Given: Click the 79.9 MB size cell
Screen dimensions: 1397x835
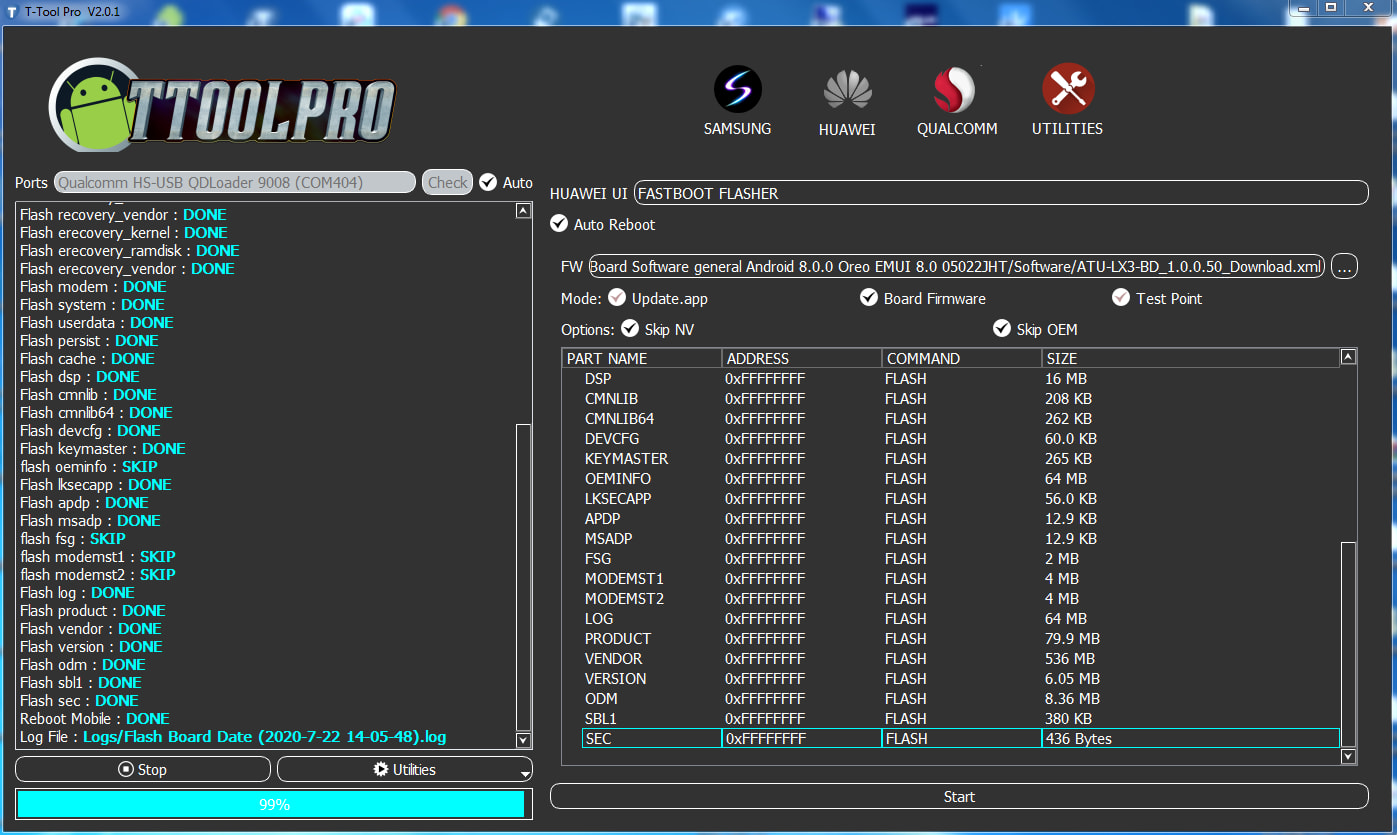Looking at the screenshot, I should (x=1072, y=639).
